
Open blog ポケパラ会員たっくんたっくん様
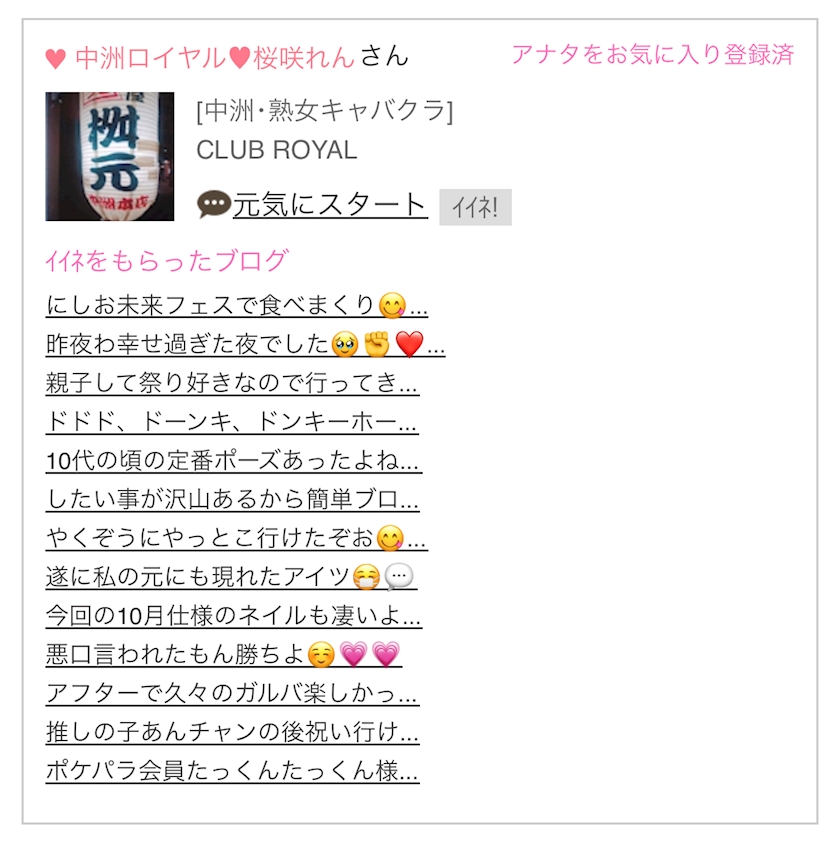(x=232, y=770)
